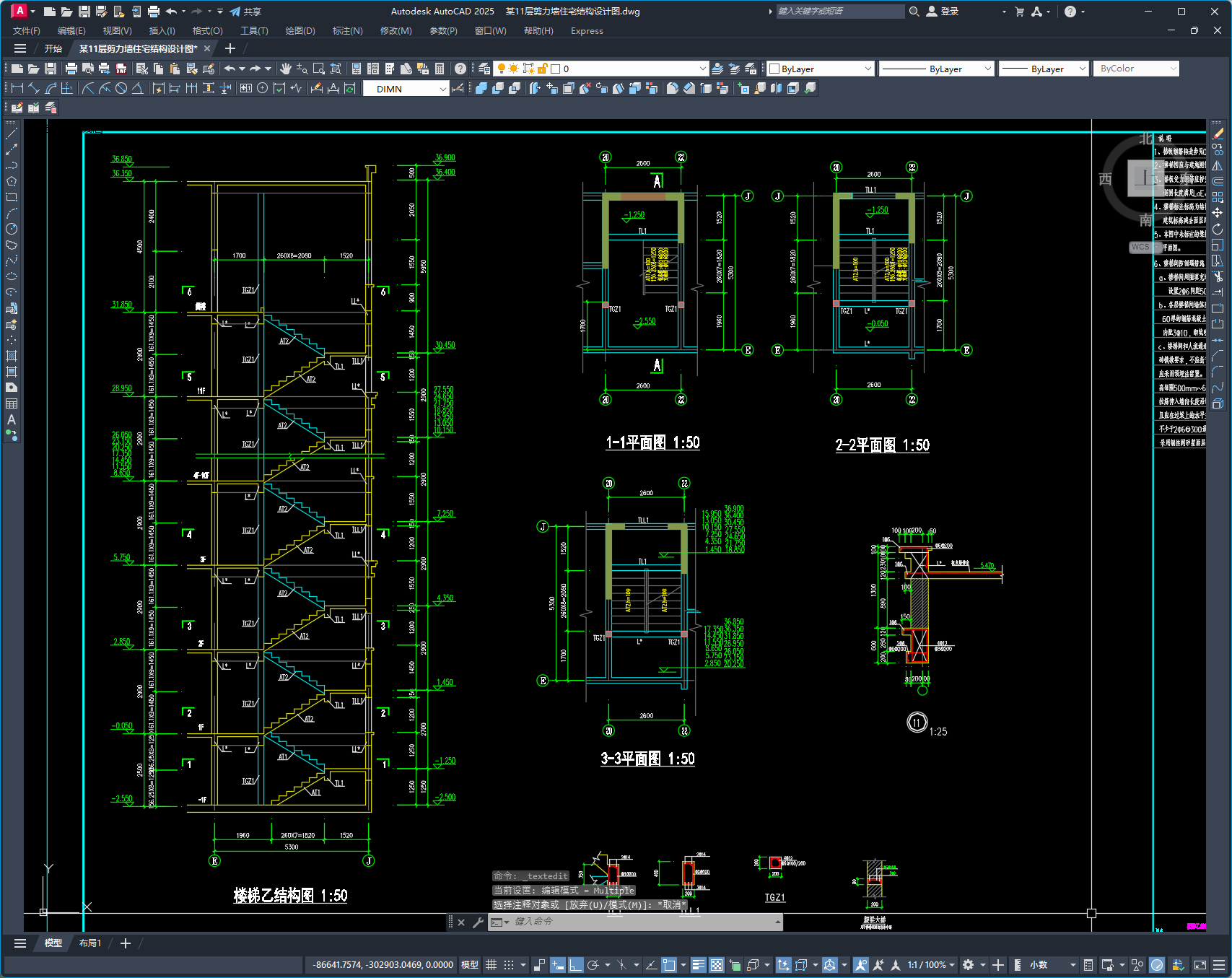Viewport: 1232px width, 978px height.
Task: Click the Paste clipboard icon
Action: [x=175, y=69]
